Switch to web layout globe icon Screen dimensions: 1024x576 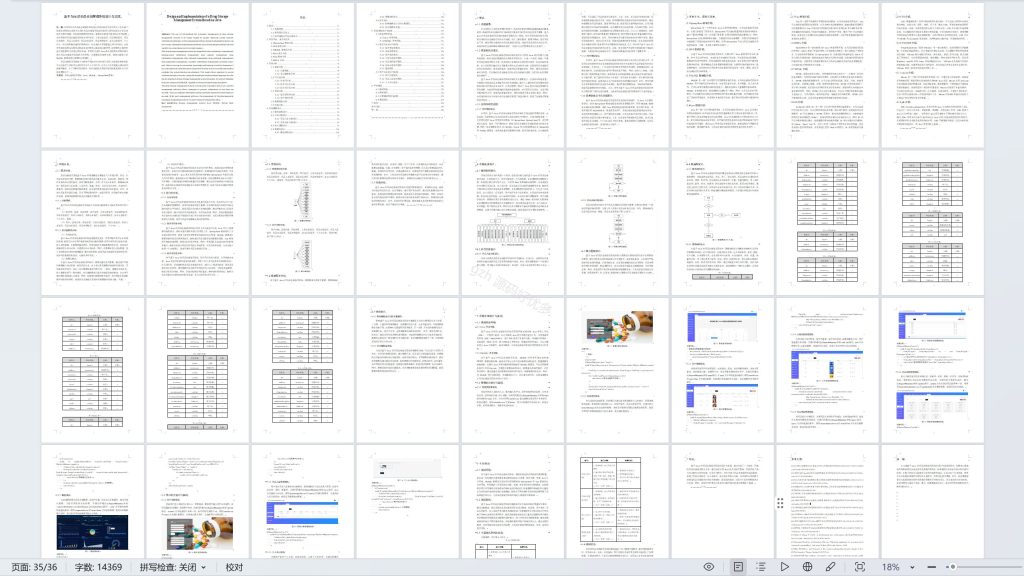(807, 567)
